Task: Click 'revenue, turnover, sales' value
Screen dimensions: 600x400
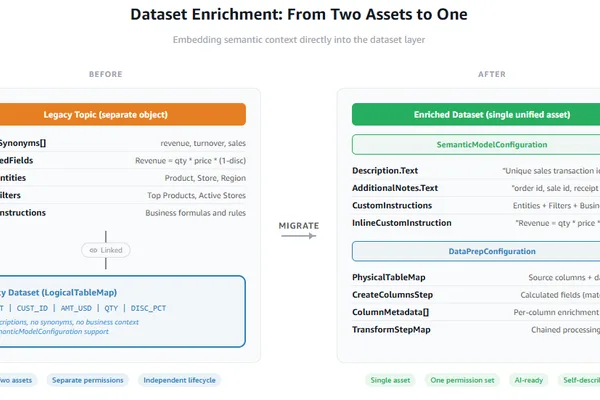Action: 203,143
